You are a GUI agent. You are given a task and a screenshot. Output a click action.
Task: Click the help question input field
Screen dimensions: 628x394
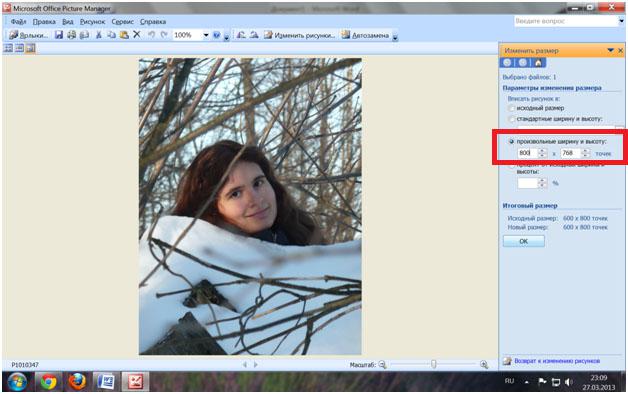[566, 21]
